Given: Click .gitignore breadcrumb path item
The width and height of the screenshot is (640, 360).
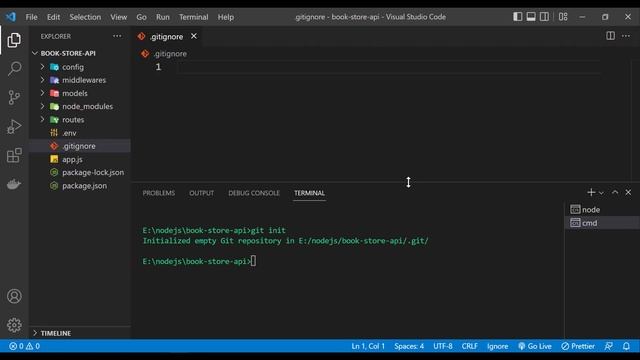Looking at the screenshot, I should (x=170, y=53).
